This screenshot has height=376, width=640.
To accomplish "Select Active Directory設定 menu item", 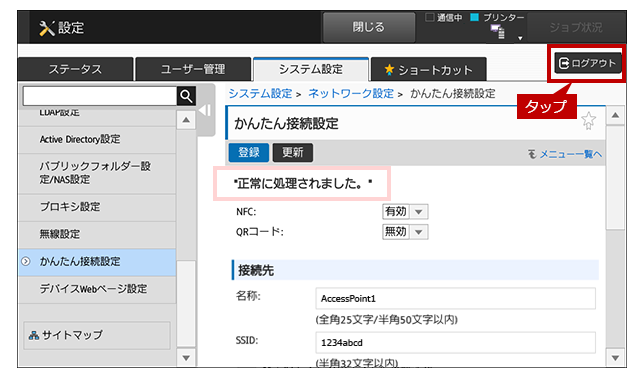I will click(x=97, y=140).
